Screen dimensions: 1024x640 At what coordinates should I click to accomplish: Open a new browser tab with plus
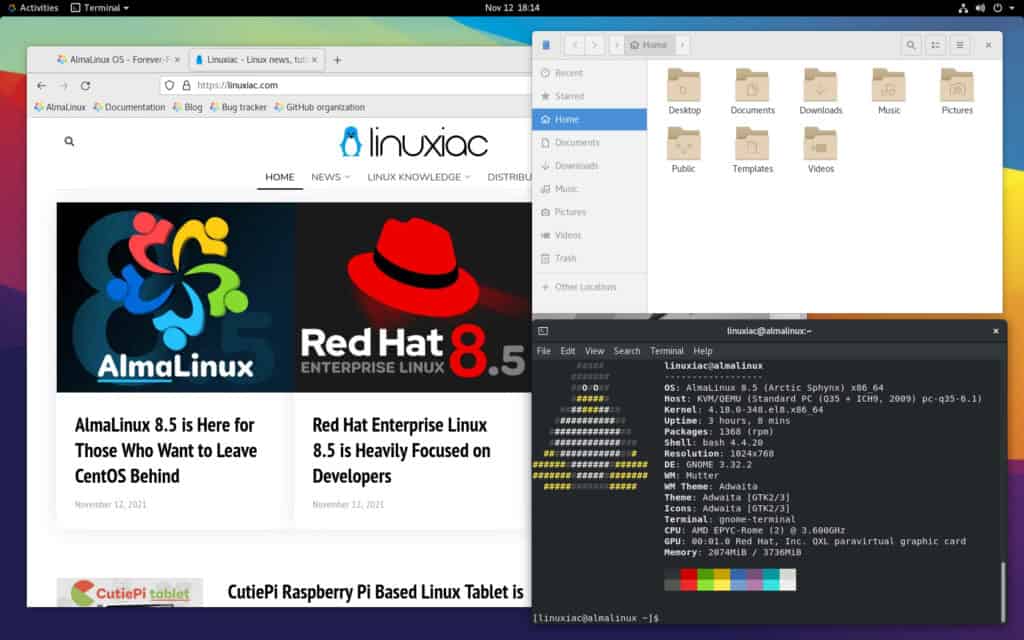(337, 60)
